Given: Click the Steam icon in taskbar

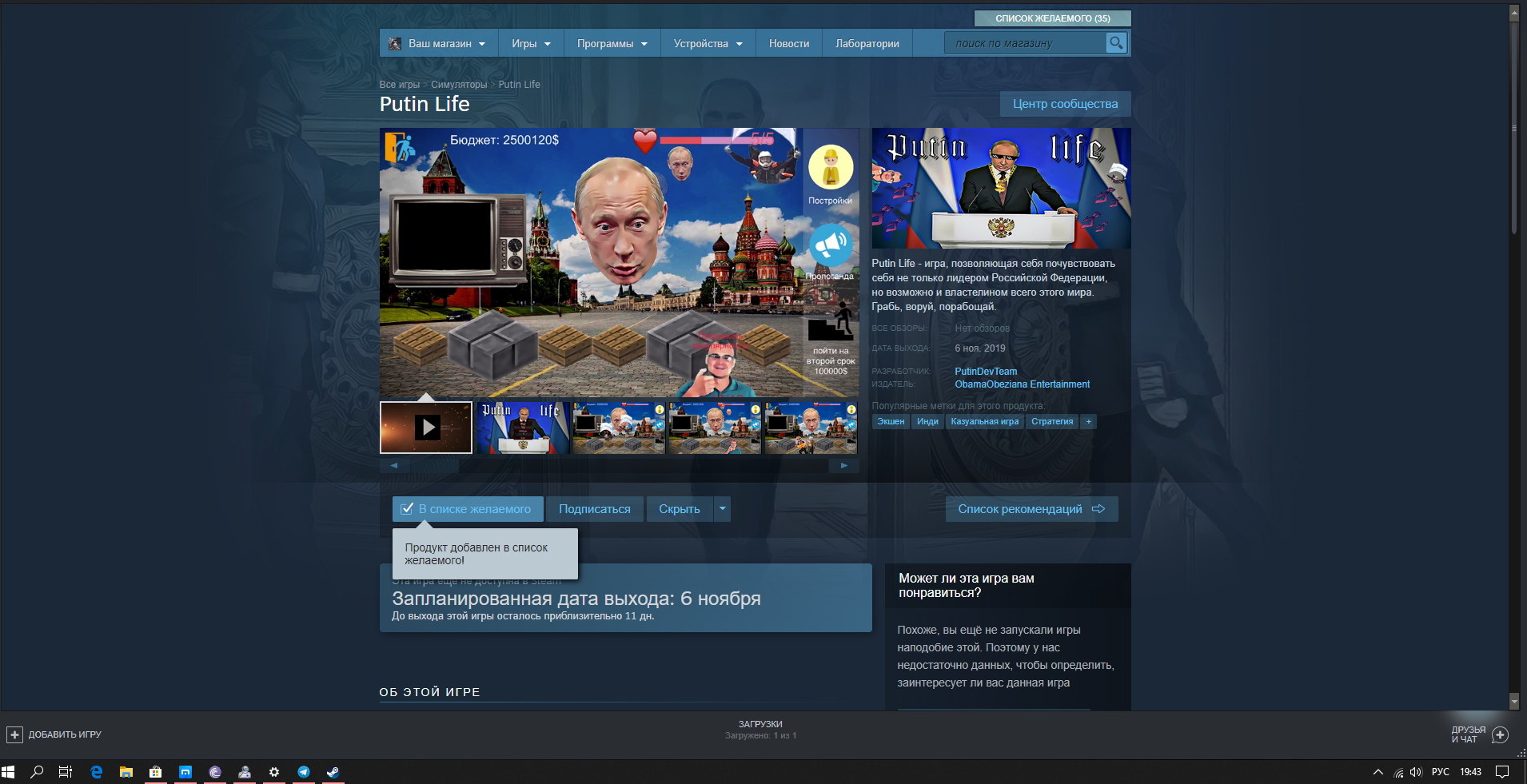Looking at the screenshot, I should pos(333,772).
